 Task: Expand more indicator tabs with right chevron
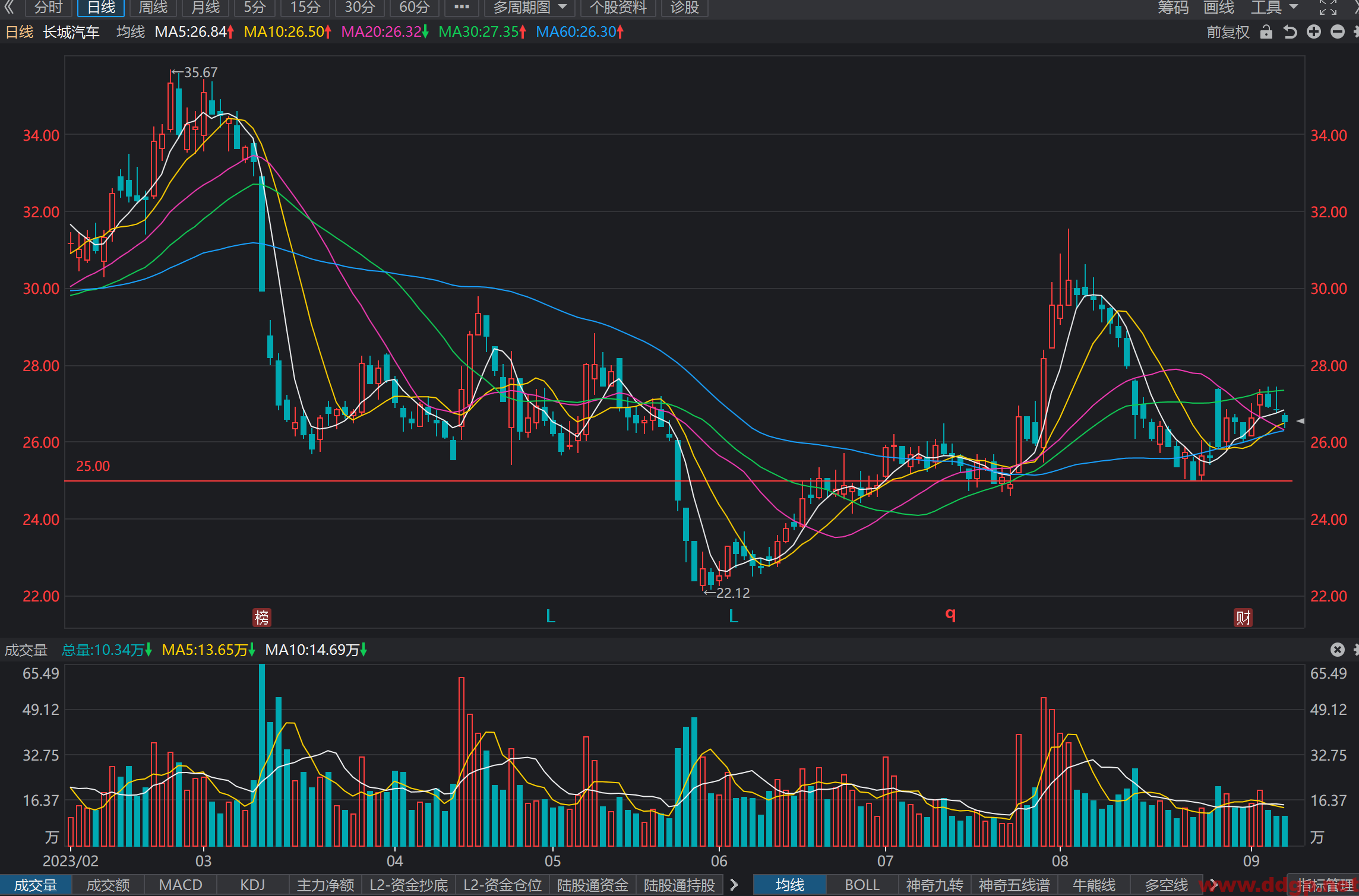[x=734, y=885]
